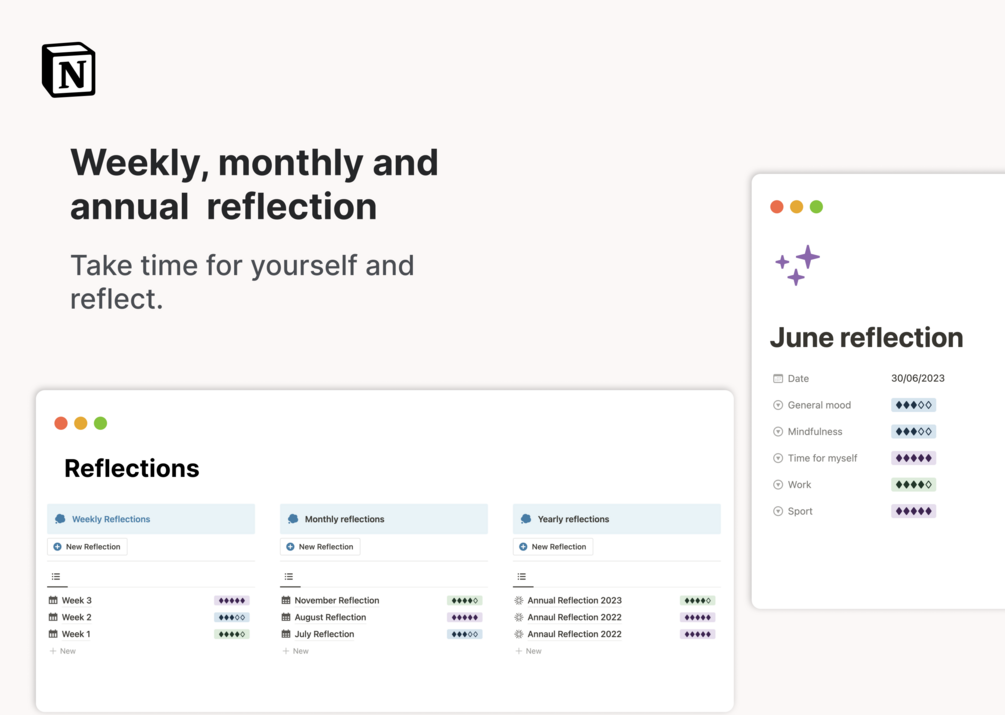Add a new row under Monthly reflections list

295,651
